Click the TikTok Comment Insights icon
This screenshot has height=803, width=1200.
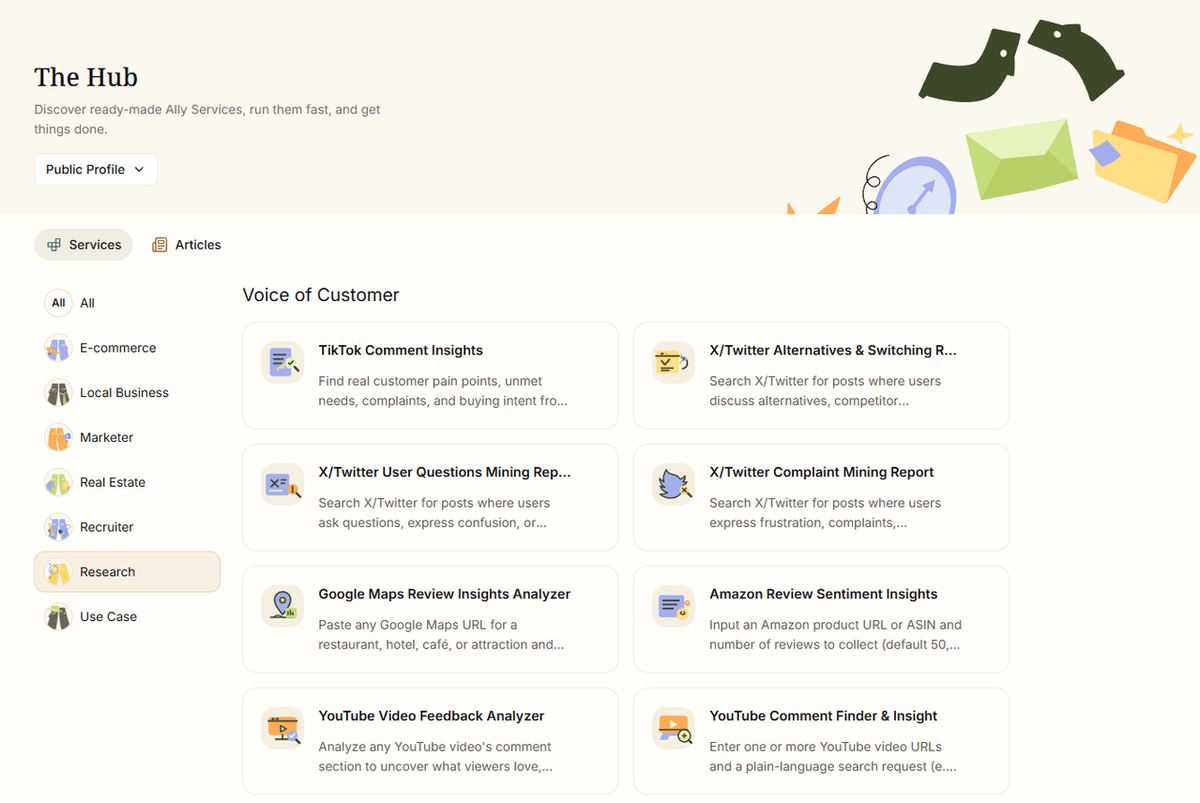tap(282, 363)
